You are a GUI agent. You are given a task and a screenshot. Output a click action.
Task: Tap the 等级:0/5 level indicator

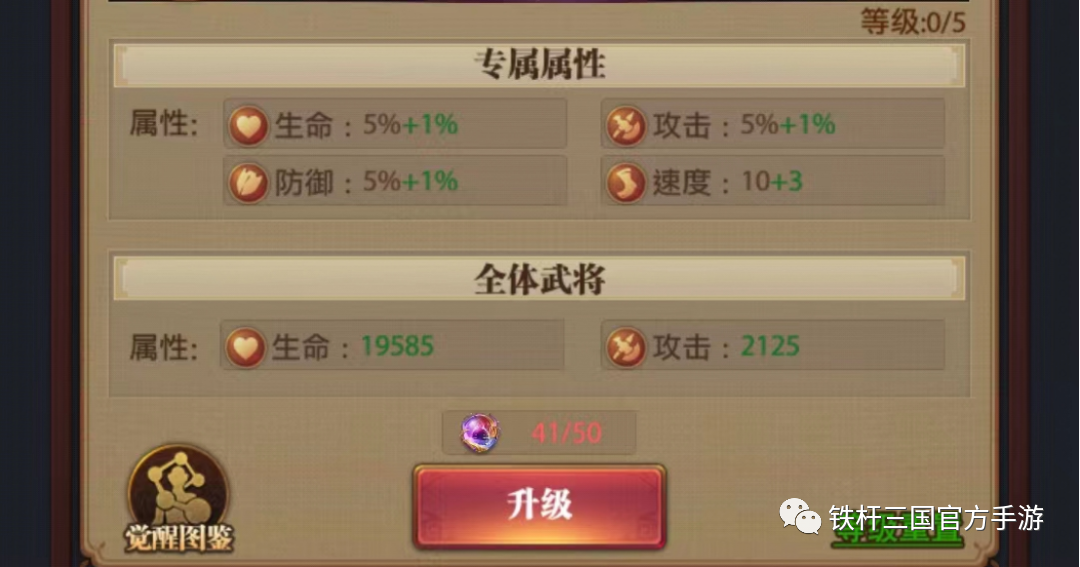coord(913,23)
